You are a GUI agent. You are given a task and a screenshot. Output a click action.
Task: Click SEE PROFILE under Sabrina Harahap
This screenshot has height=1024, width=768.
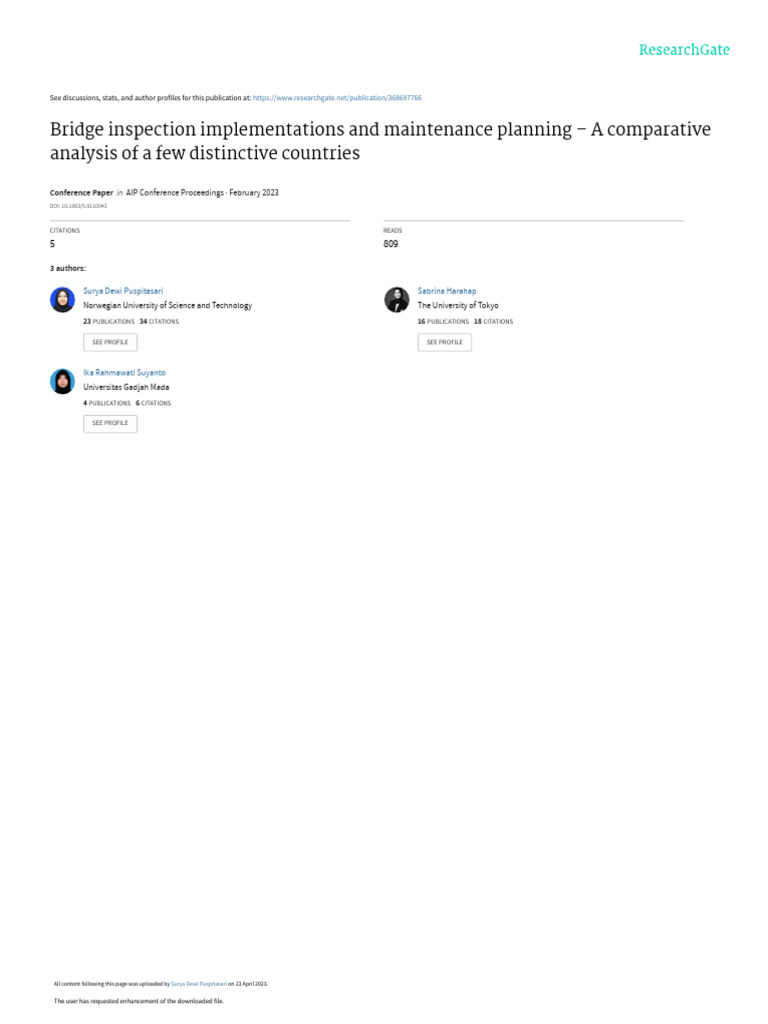coord(445,342)
